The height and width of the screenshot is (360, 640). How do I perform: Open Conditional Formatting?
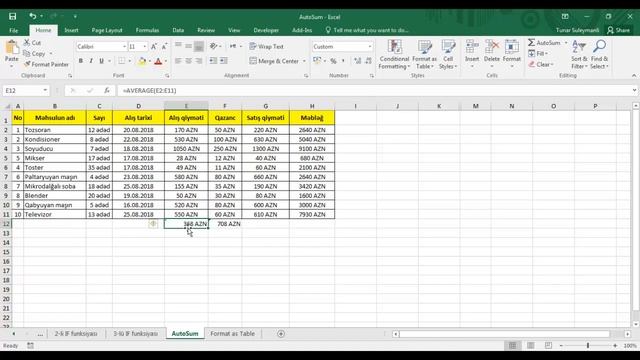[394, 55]
